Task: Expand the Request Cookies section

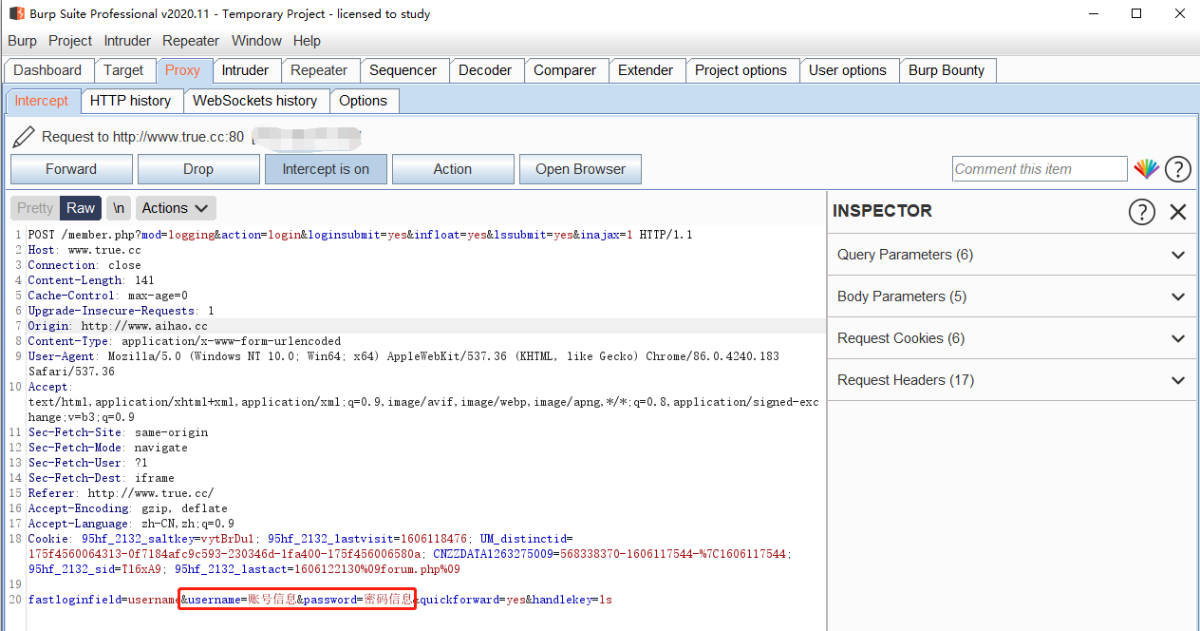Action: tap(1010, 339)
